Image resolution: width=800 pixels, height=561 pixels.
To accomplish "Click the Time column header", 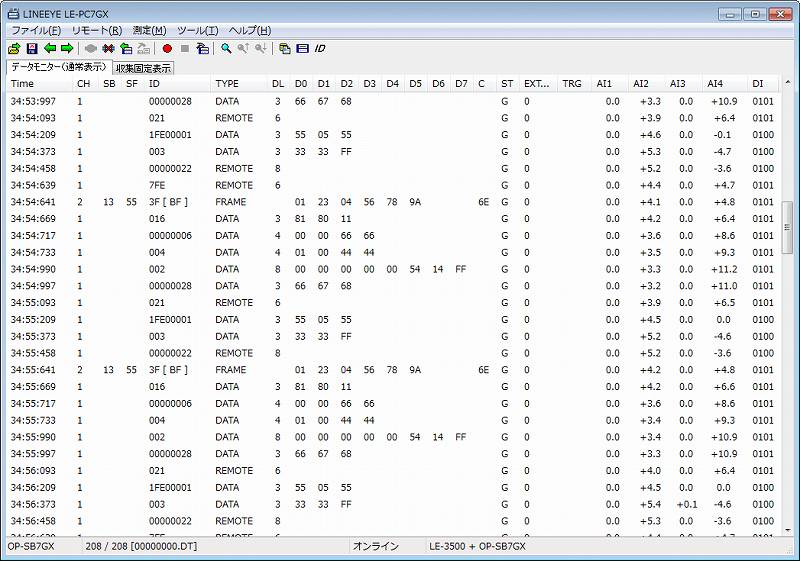I will [22, 84].
